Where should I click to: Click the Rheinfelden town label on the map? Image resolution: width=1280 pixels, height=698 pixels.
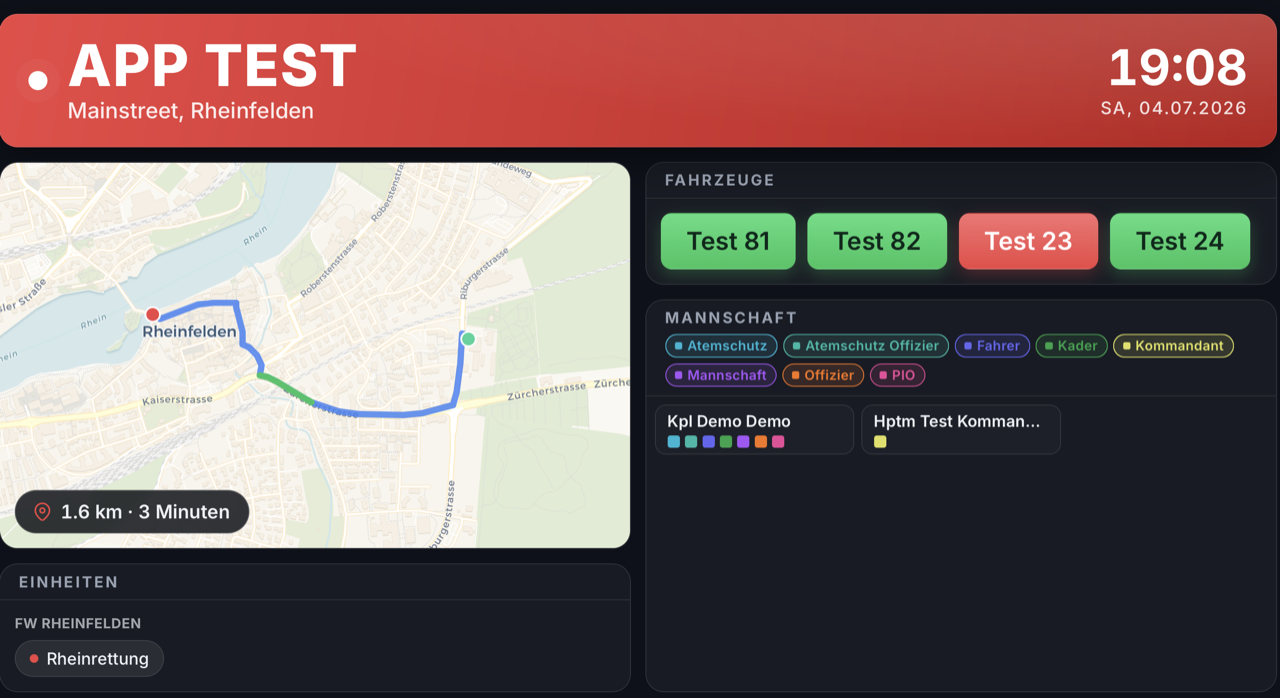click(190, 332)
